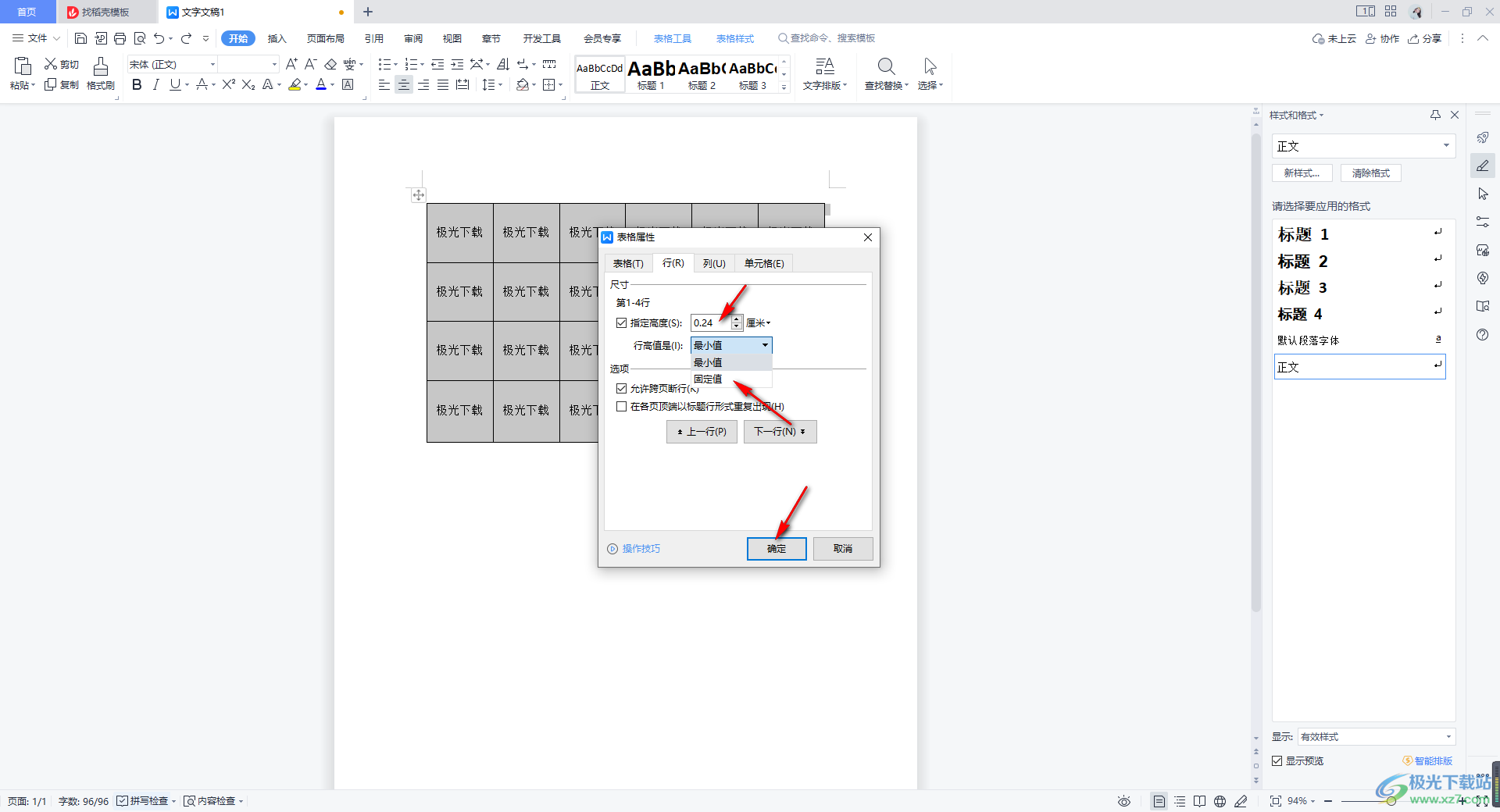Click the zoom slider in status bar
Image resolution: width=1500 pixels, height=812 pixels.
(x=1391, y=801)
